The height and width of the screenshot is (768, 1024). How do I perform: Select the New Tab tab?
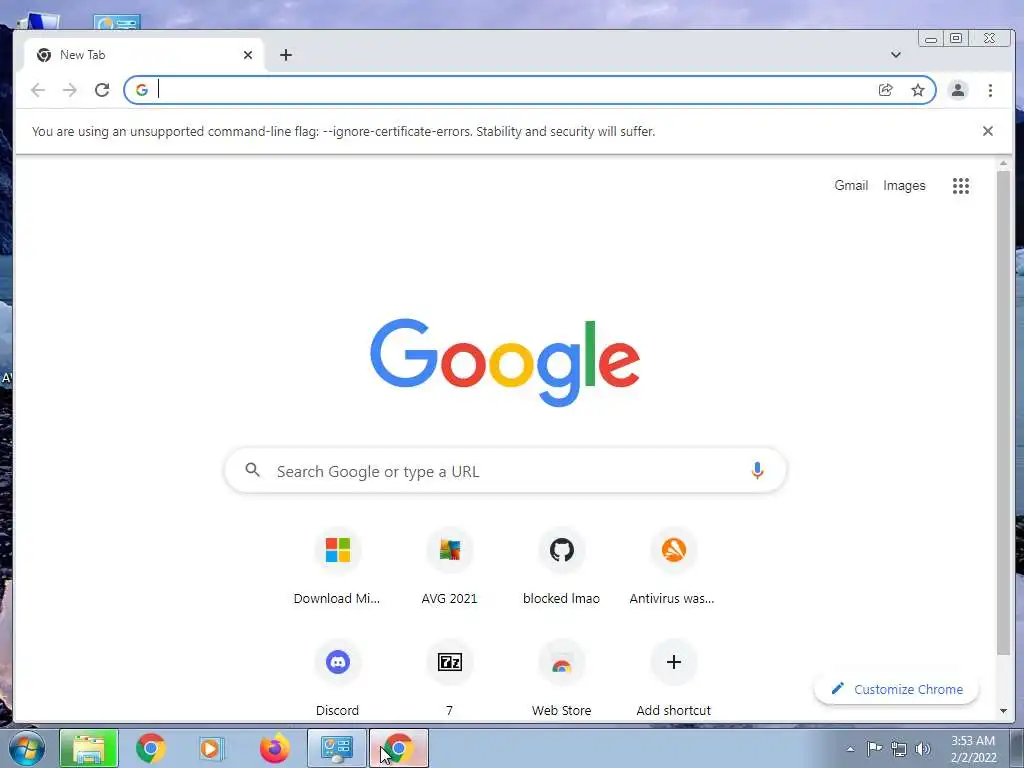pos(144,55)
